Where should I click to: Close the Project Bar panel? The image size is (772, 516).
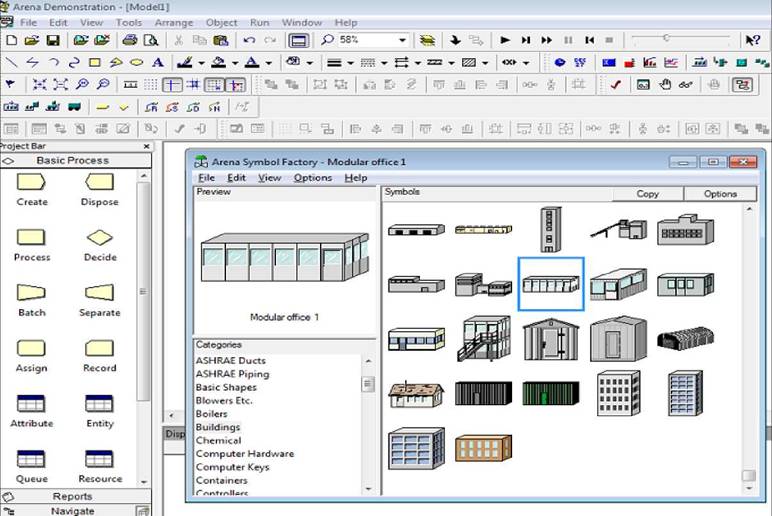tap(146, 146)
